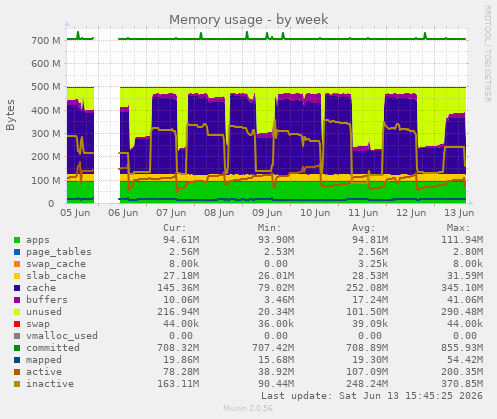This screenshot has height=419, width=497.
Task: Click the navy mapped legend swatch
Action: [17, 360]
